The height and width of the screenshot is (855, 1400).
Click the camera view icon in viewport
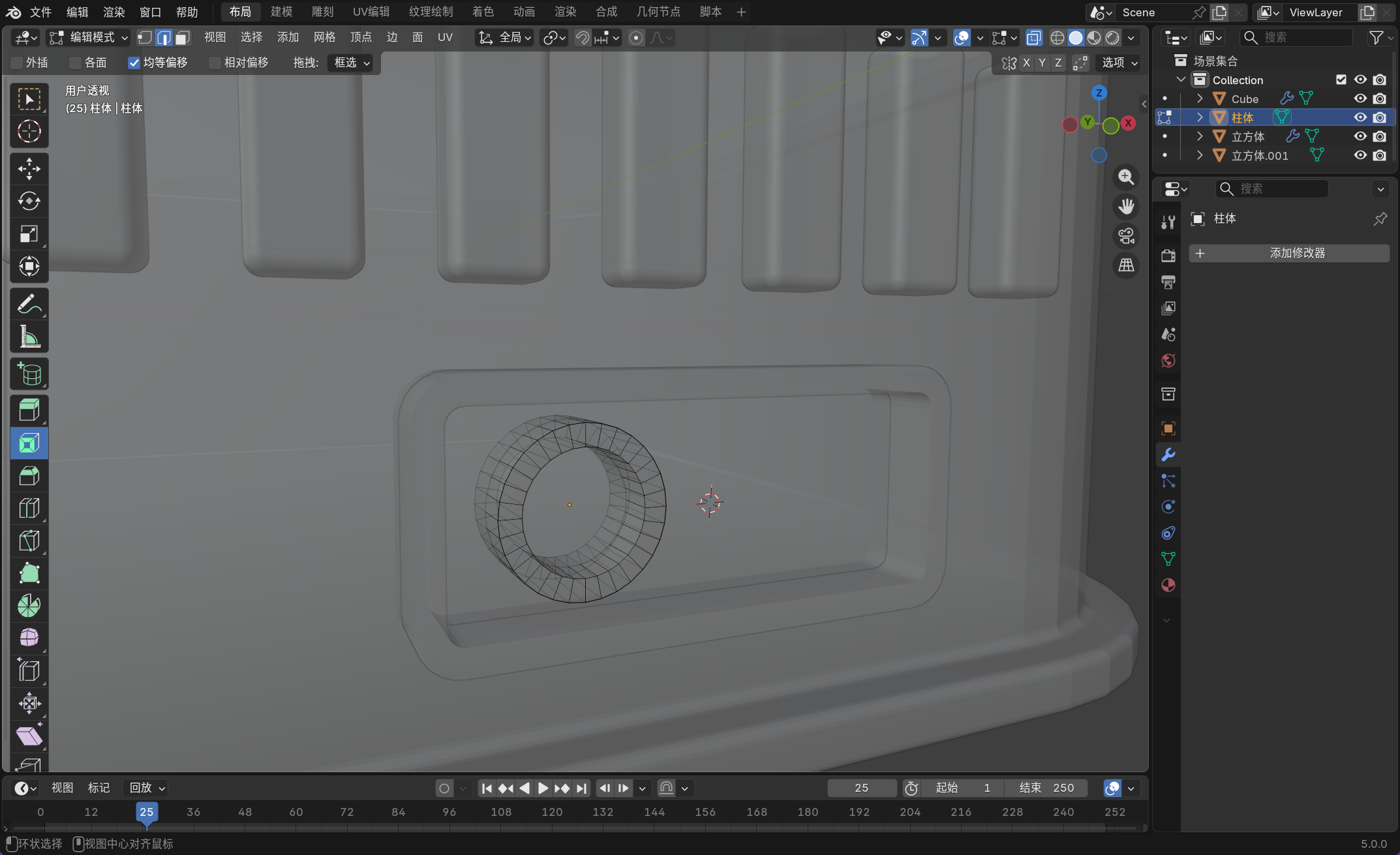click(x=1126, y=236)
